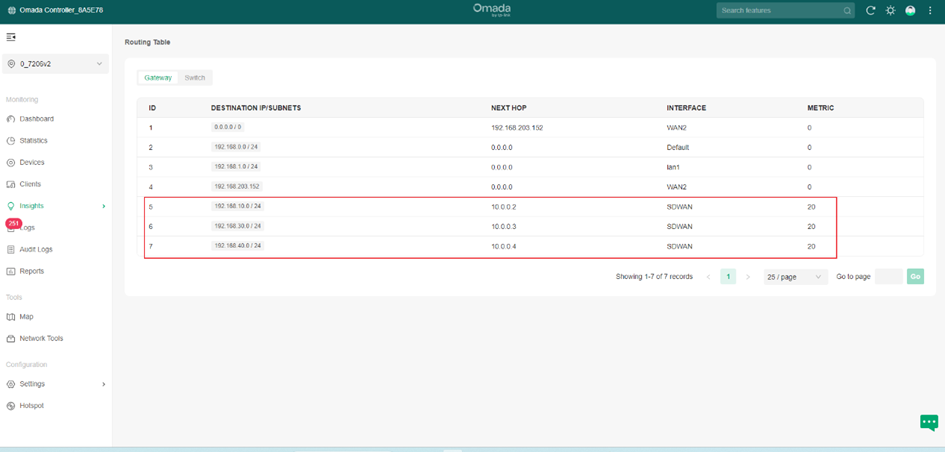
Task: Click the Routing Table page title
Action: (147, 42)
